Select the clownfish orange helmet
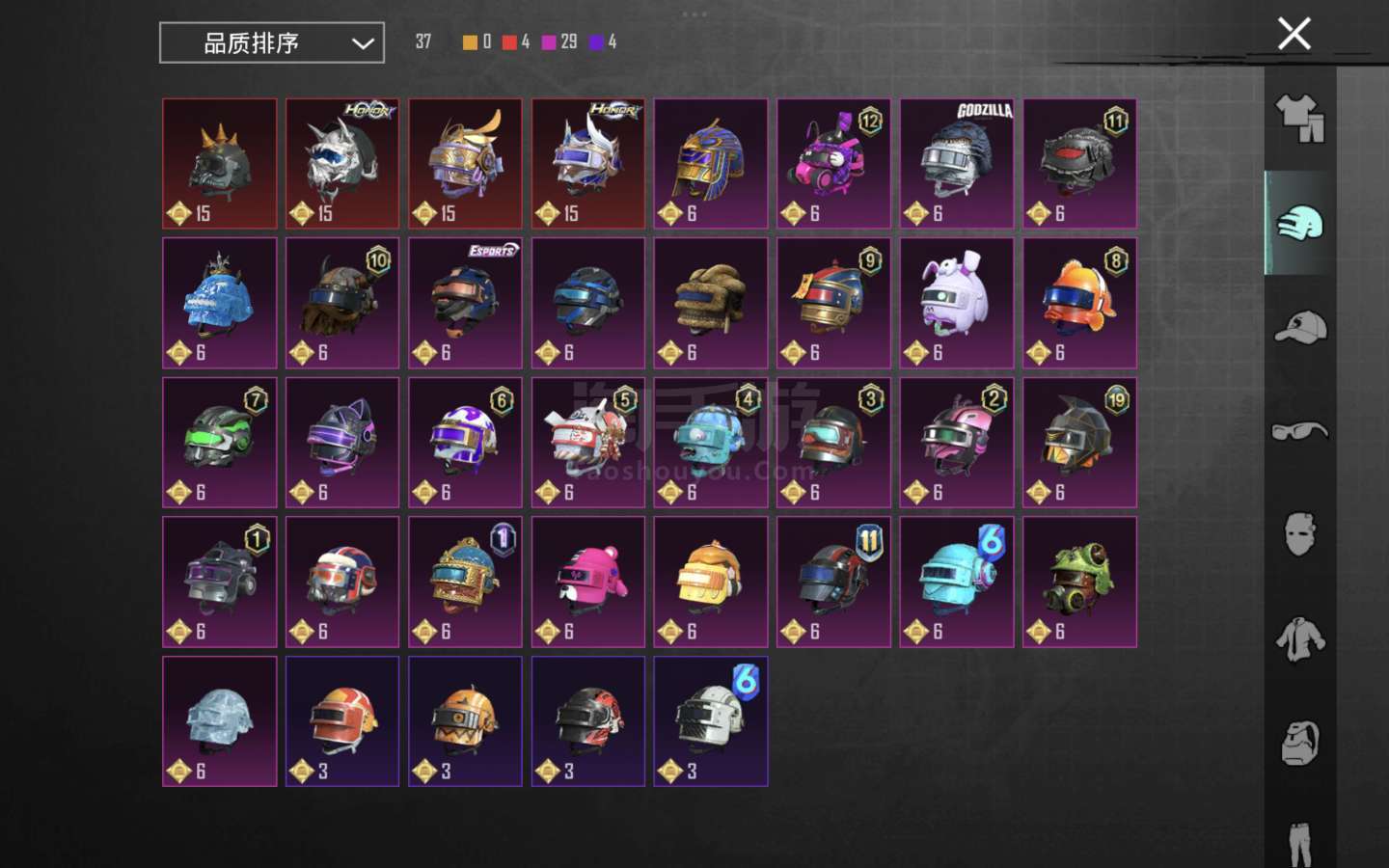 click(1079, 303)
